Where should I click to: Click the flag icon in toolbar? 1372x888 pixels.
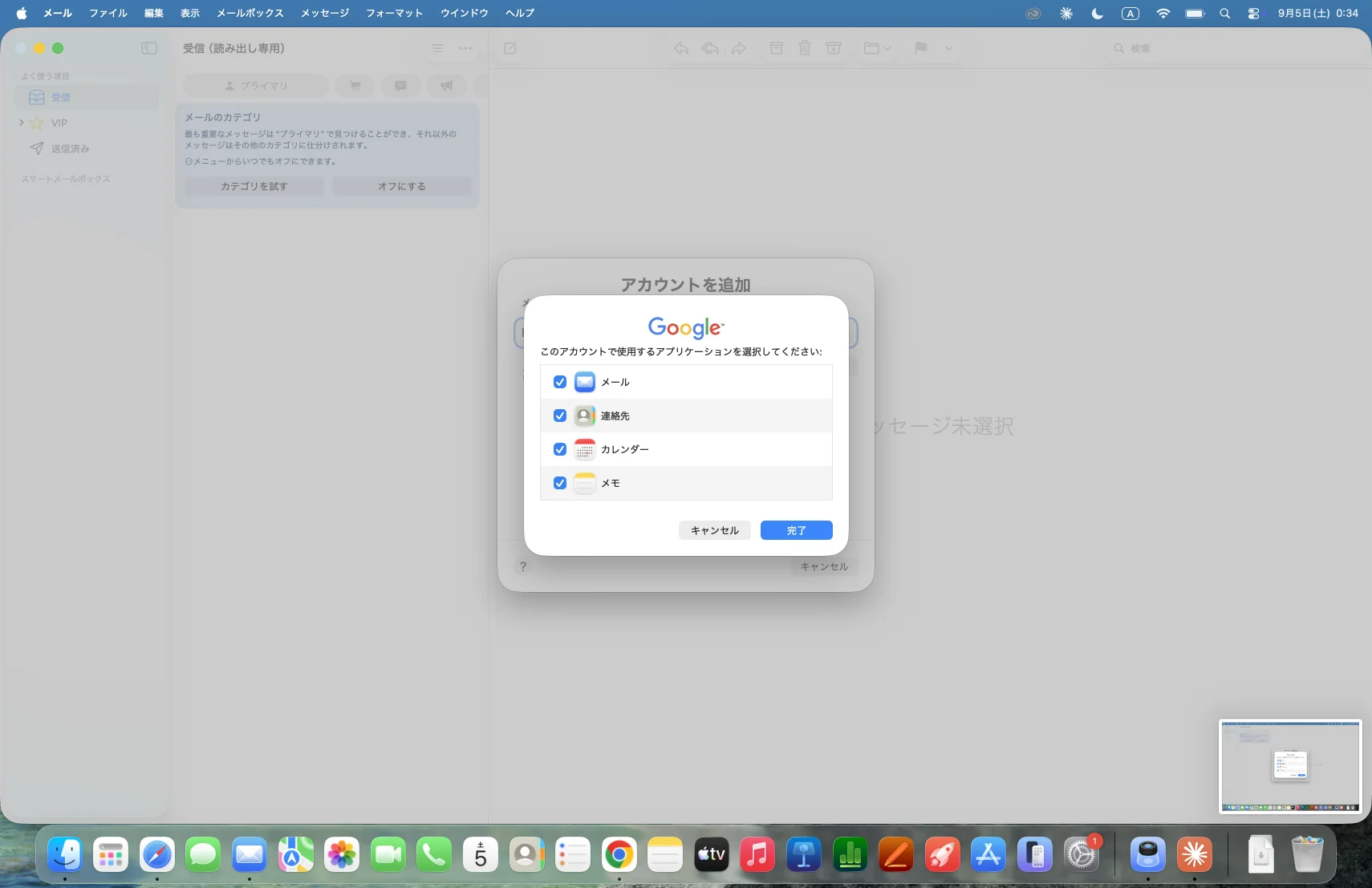[x=921, y=48]
